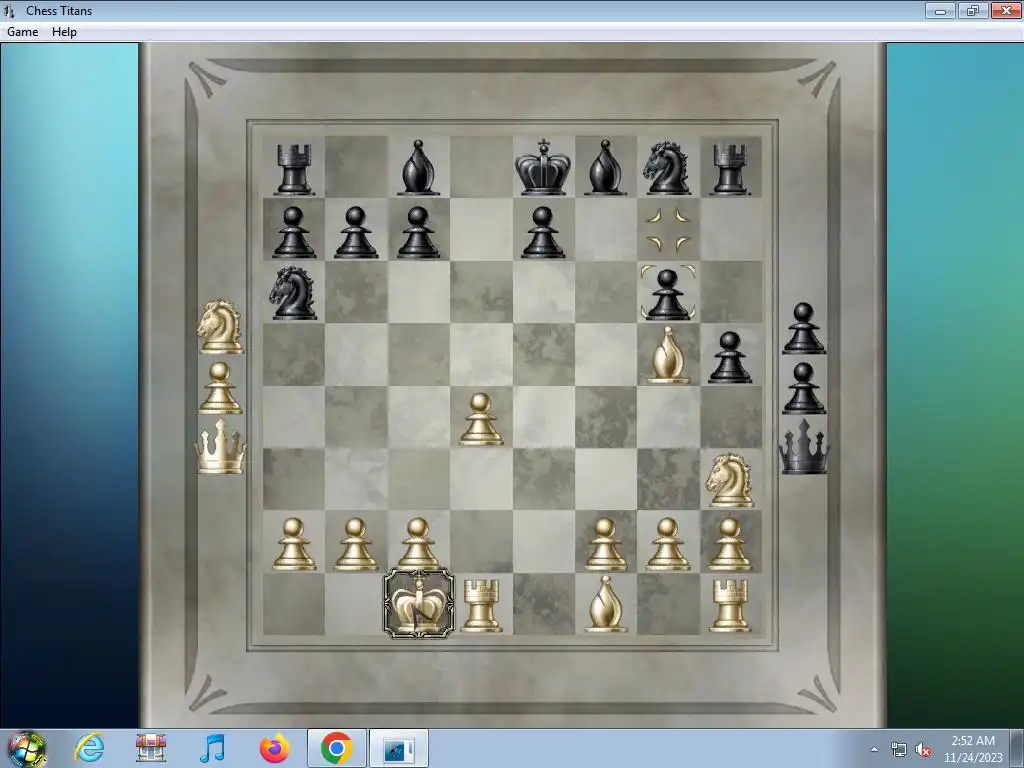Launch Internet Explorer from the taskbar
Image resolution: width=1024 pixels, height=768 pixels.
click(x=89, y=748)
